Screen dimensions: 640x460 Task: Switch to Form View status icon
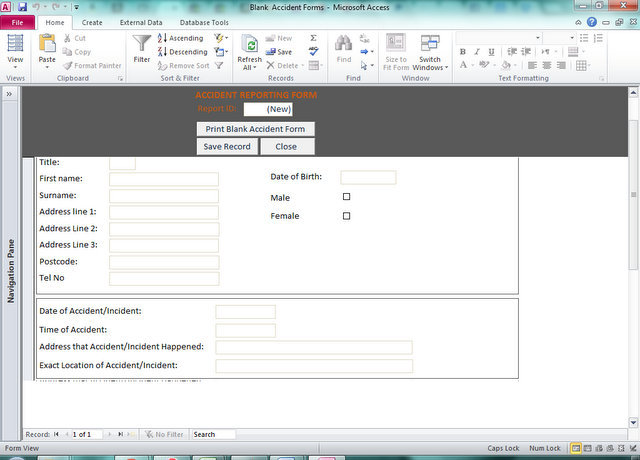(x=576, y=448)
